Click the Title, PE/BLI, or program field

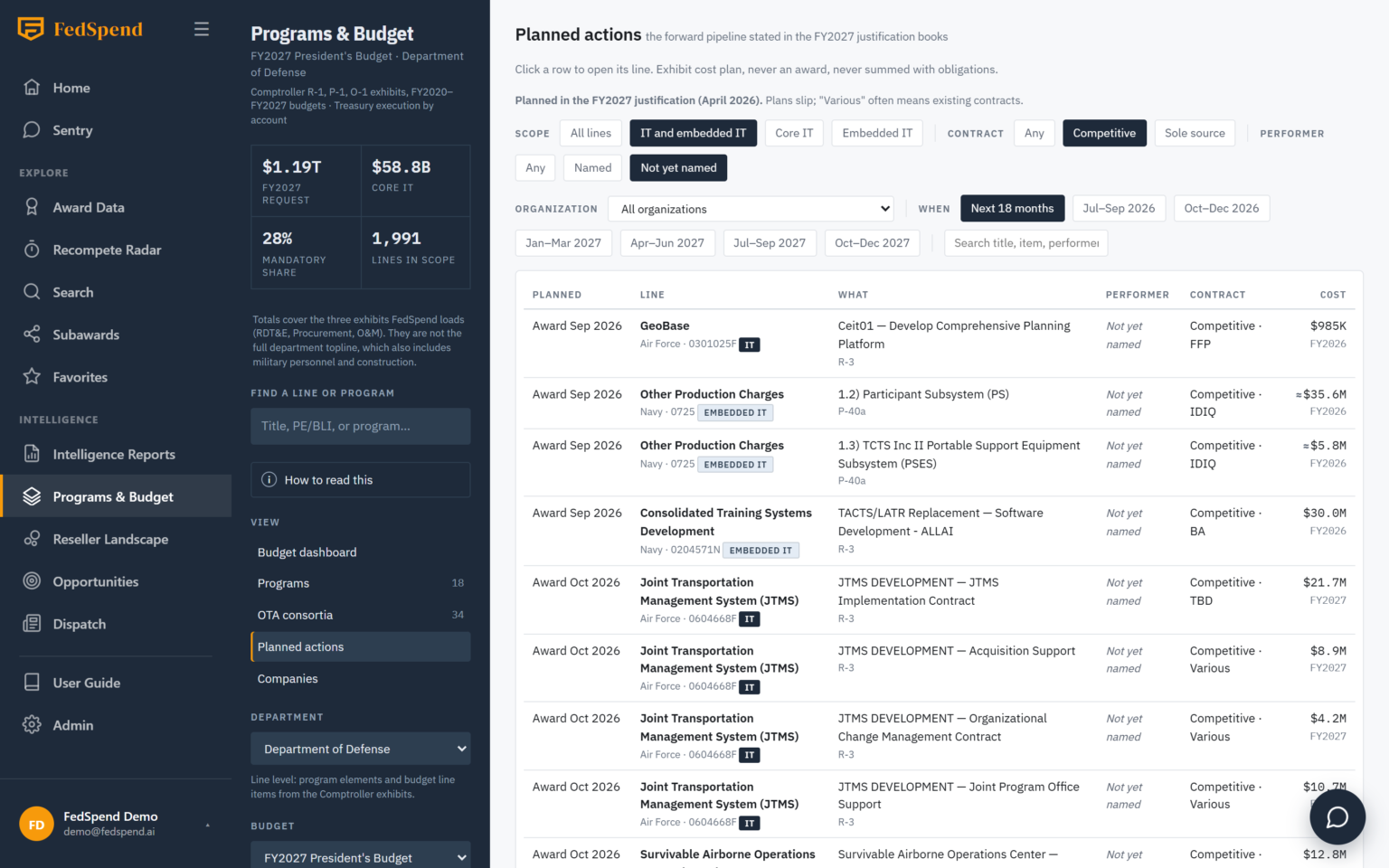point(361,426)
